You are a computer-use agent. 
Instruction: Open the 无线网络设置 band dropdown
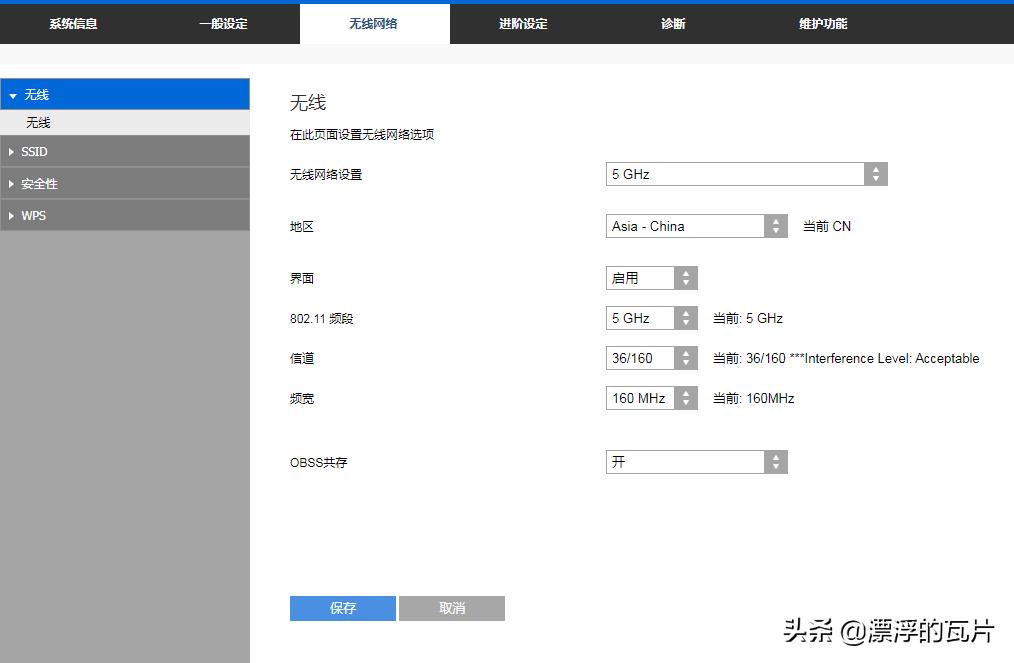pyautogui.click(x=746, y=174)
